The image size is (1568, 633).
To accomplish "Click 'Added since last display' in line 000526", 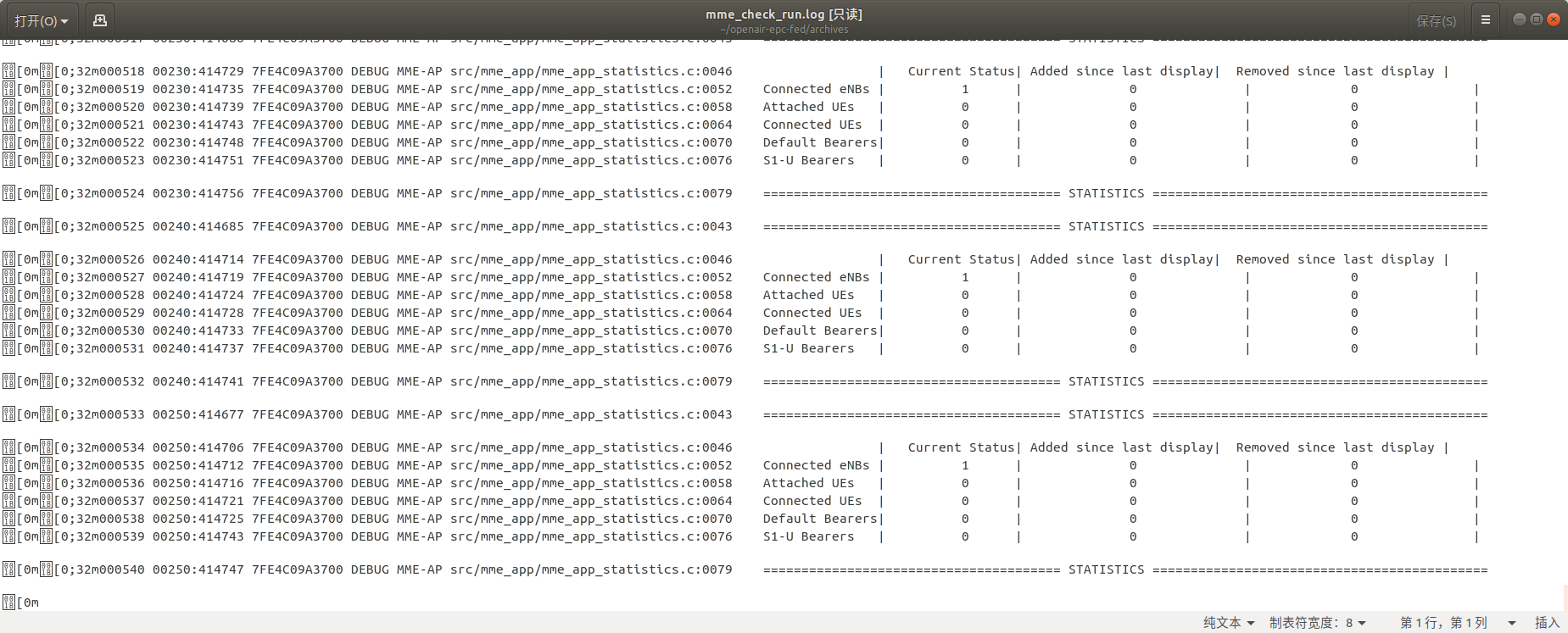I will [x=1121, y=259].
